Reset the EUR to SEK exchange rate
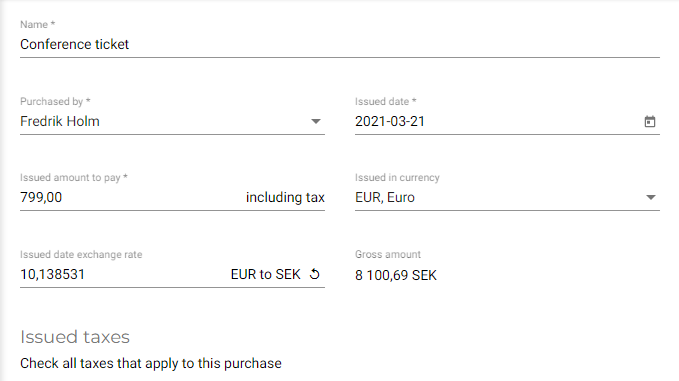Image resolution: width=679 pixels, height=381 pixels. (315, 274)
